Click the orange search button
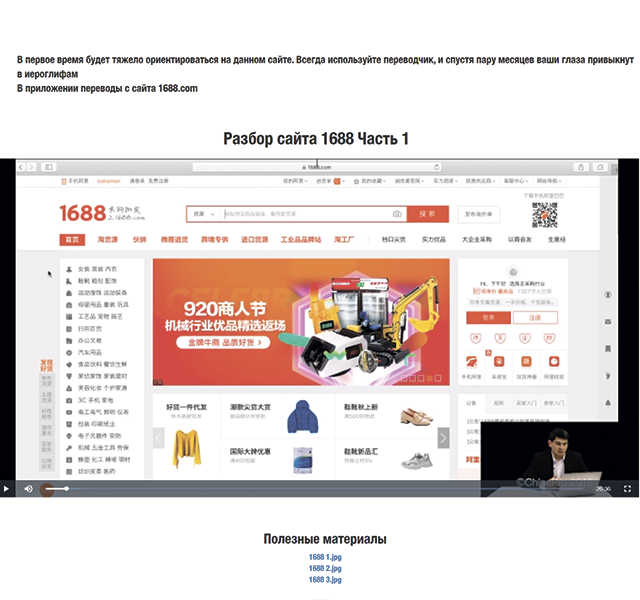 [428, 214]
